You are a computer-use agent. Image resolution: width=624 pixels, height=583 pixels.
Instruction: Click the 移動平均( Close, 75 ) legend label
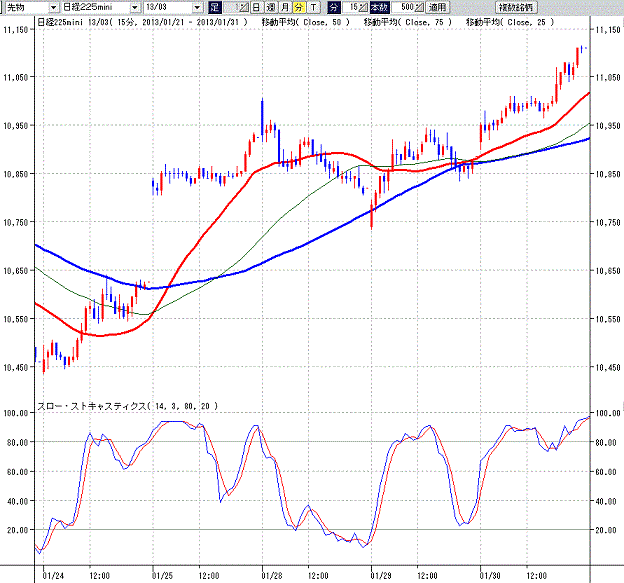click(x=408, y=22)
